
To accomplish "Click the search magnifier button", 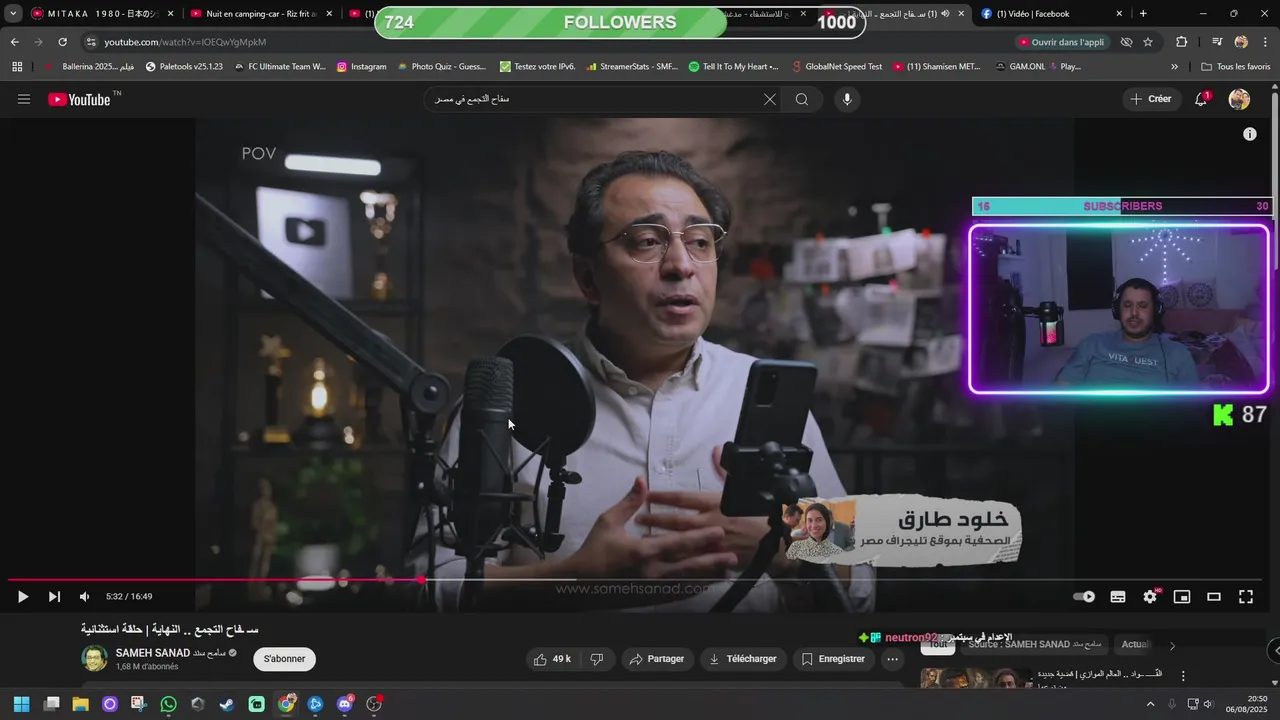I will point(802,99).
